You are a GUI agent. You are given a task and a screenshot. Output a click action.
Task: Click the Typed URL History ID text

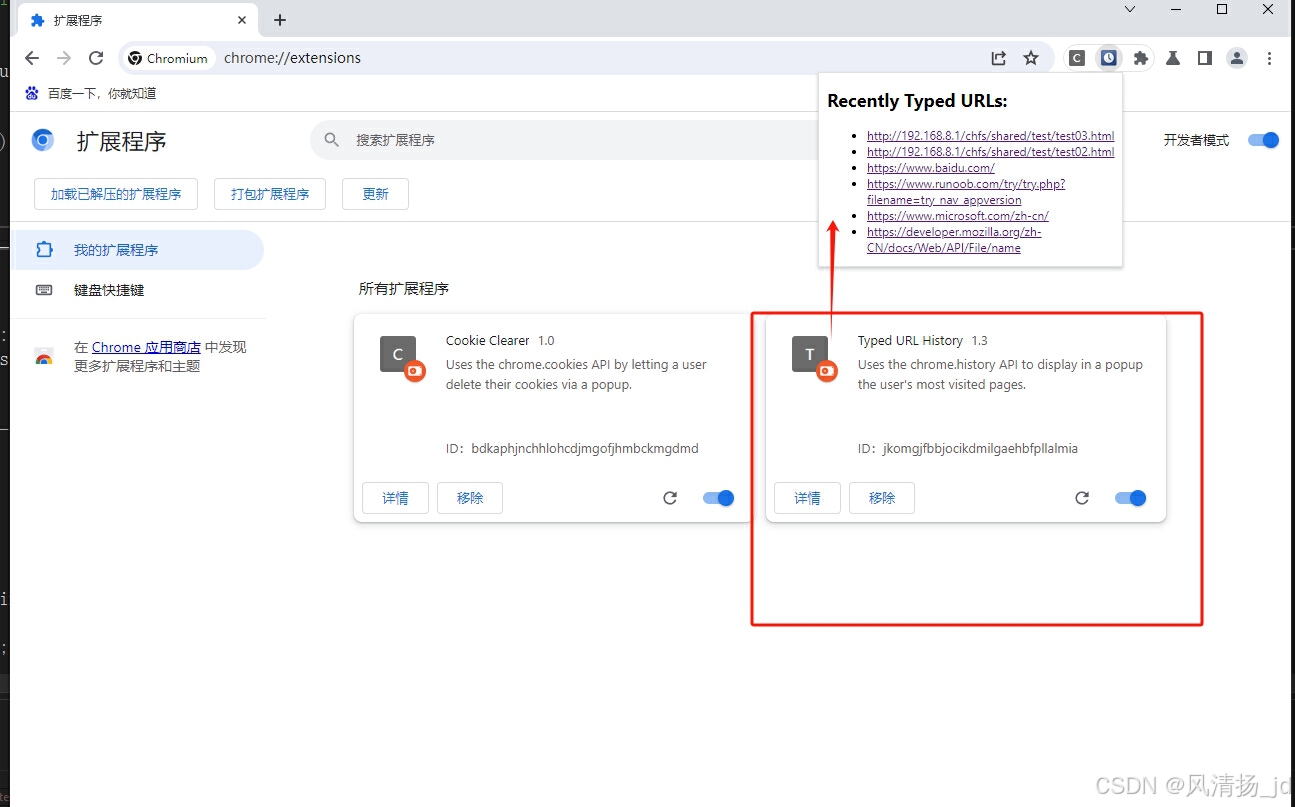[x=968, y=449]
